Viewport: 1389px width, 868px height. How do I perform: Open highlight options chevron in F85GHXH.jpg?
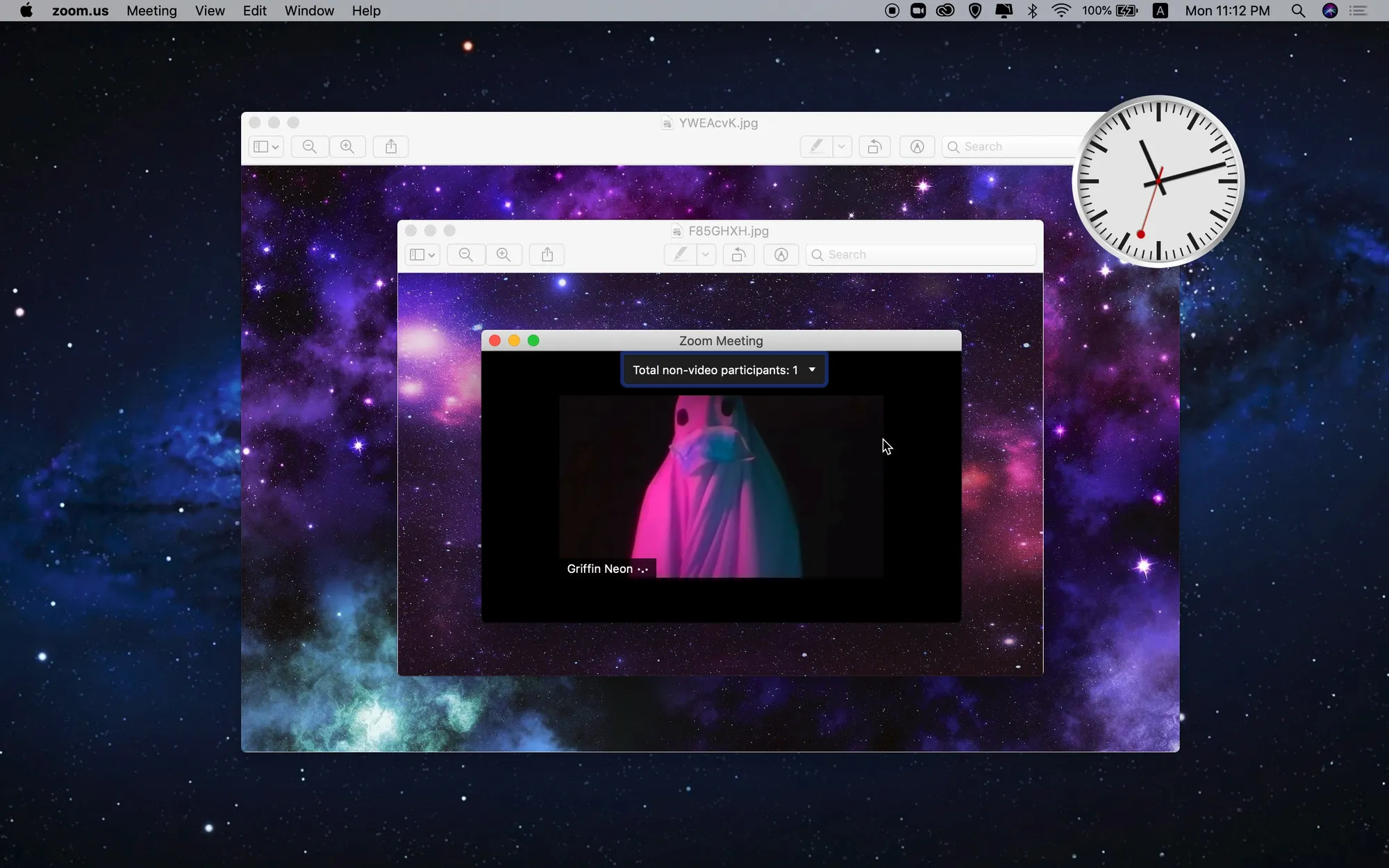(x=706, y=255)
